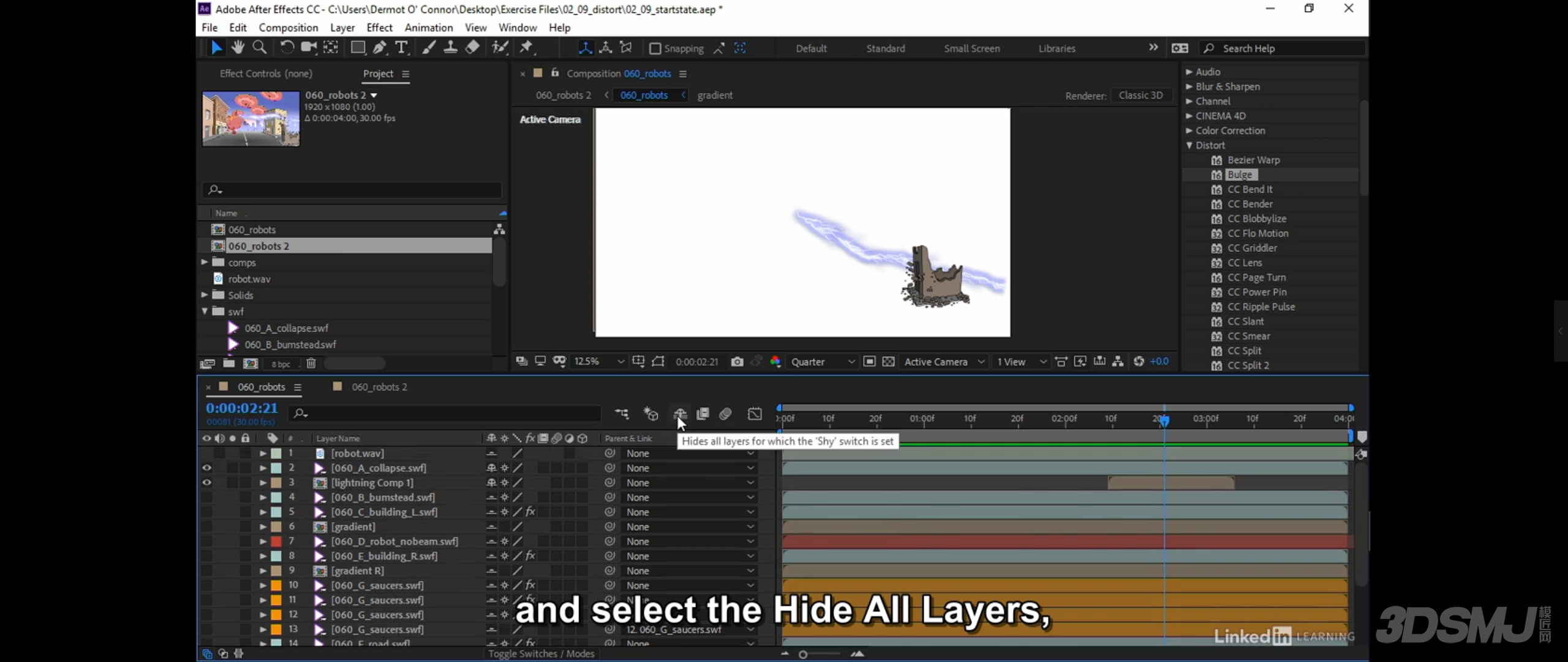Select the Clone Stamp tool

tap(450, 48)
